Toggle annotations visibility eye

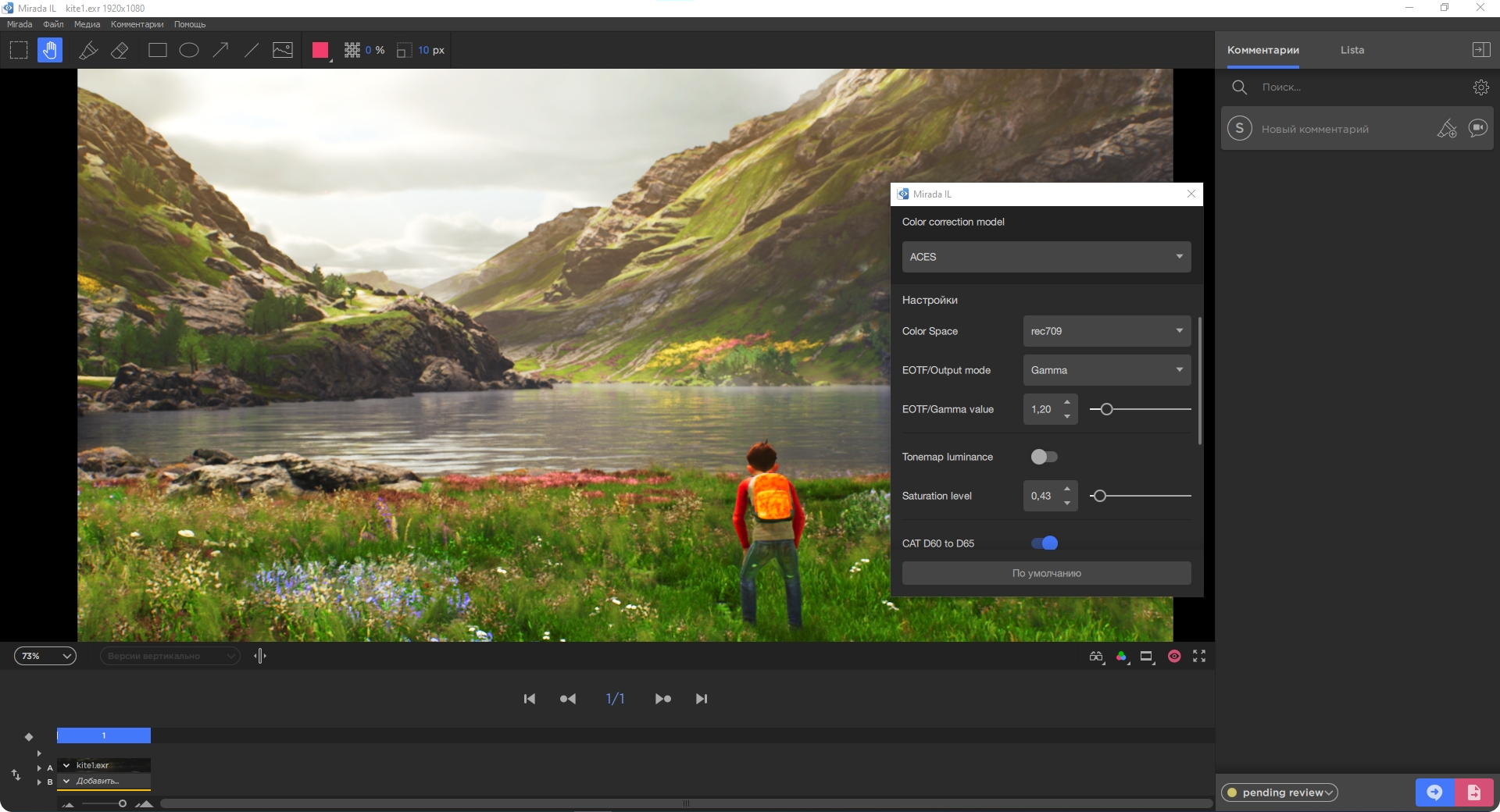pos(1174,657)
